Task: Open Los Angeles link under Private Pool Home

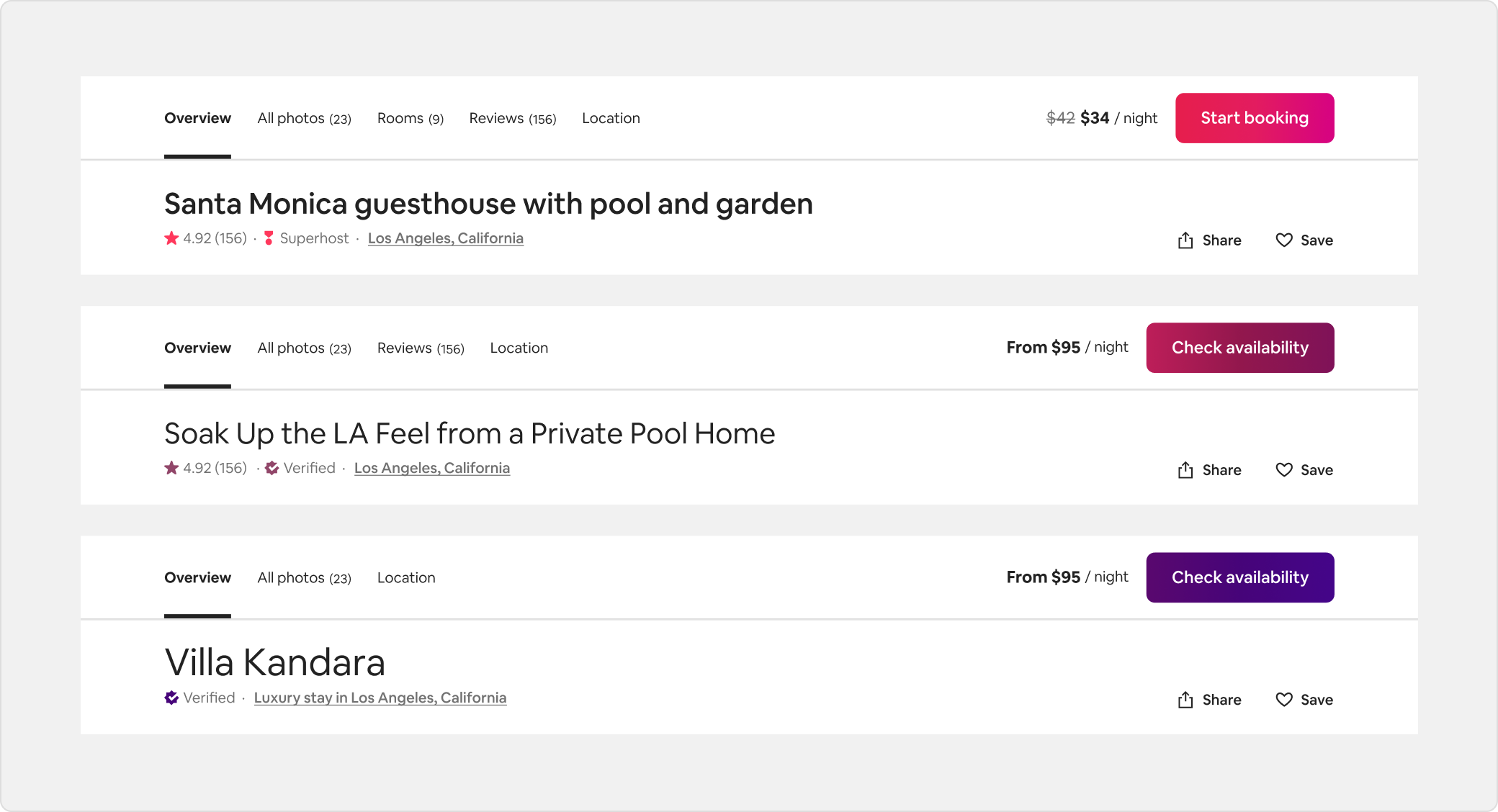Action: 431,468
